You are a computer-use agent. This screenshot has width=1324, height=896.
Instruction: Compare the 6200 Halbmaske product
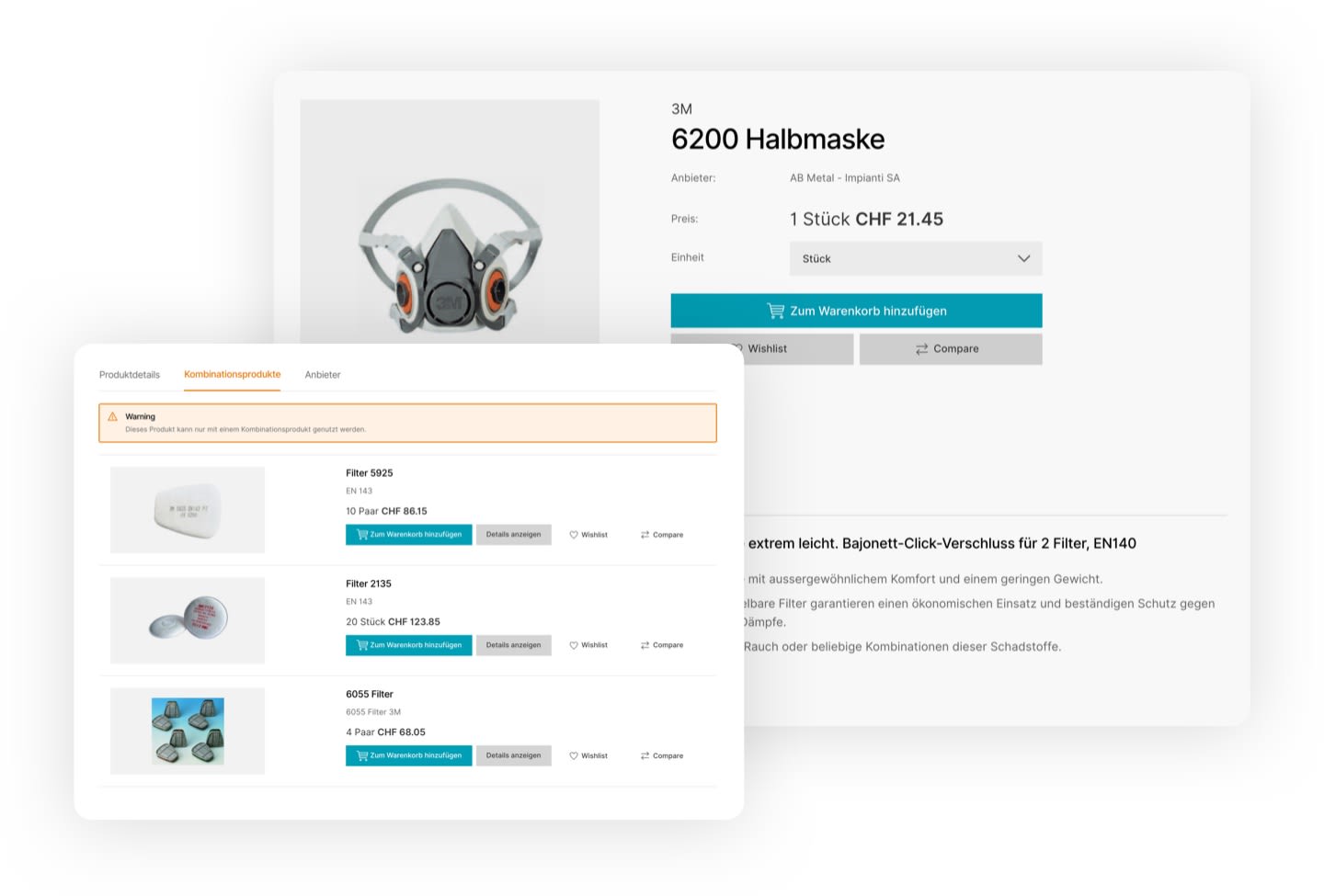[951, 349]
